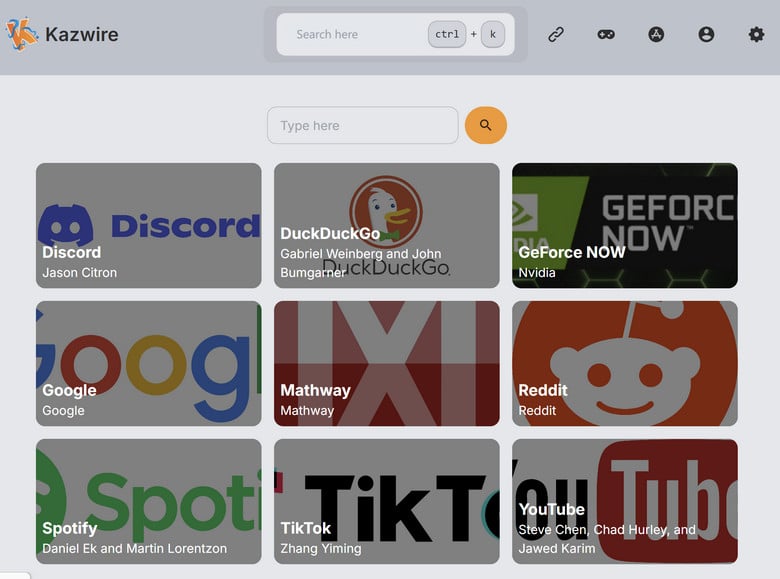This screenshot has width=780, height=579.
Task: Open the Discord app card
Action: (x=149, y=225)
